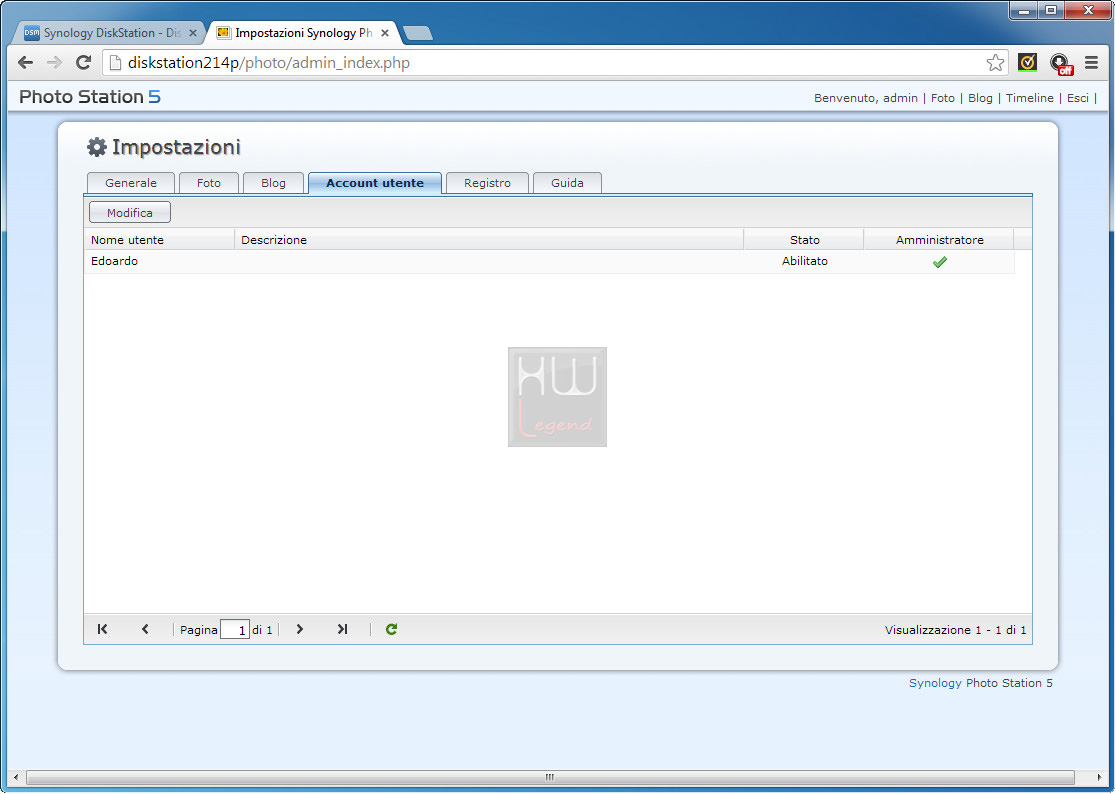Follow the Foto link in top navigation
Image resolution: width=1116 pixels, height=794 pixels.
[x=942, y=98]
